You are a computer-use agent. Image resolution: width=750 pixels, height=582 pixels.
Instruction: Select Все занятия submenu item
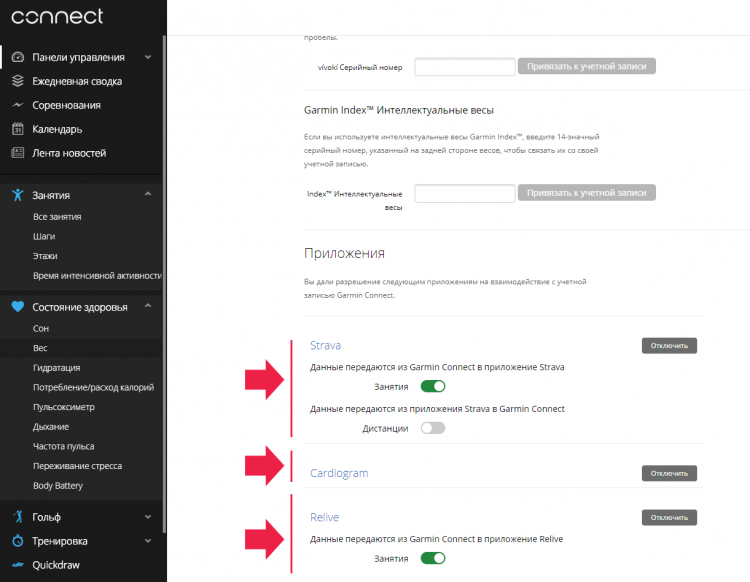point(57,217)
